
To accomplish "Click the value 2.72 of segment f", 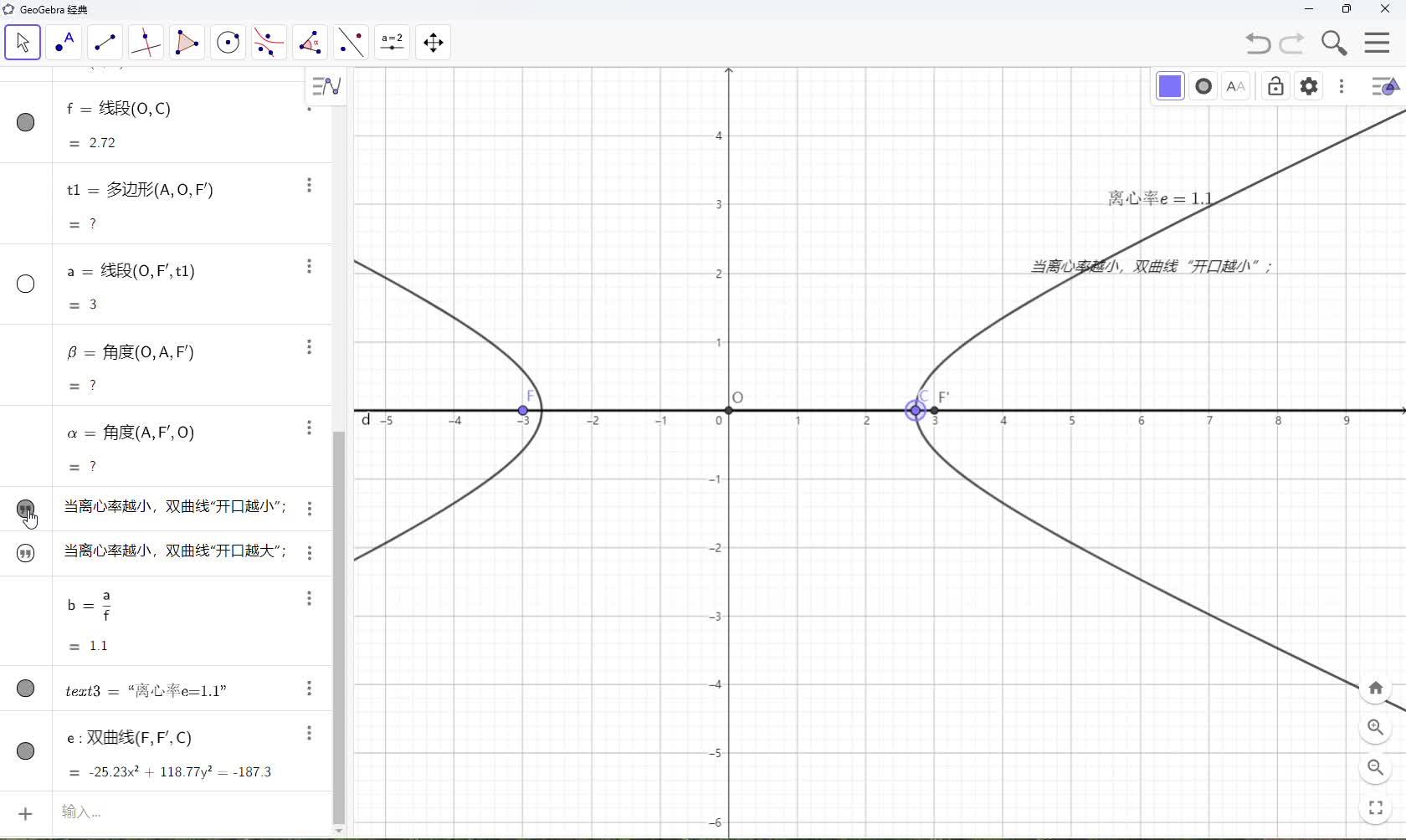I will coord(102,143).
